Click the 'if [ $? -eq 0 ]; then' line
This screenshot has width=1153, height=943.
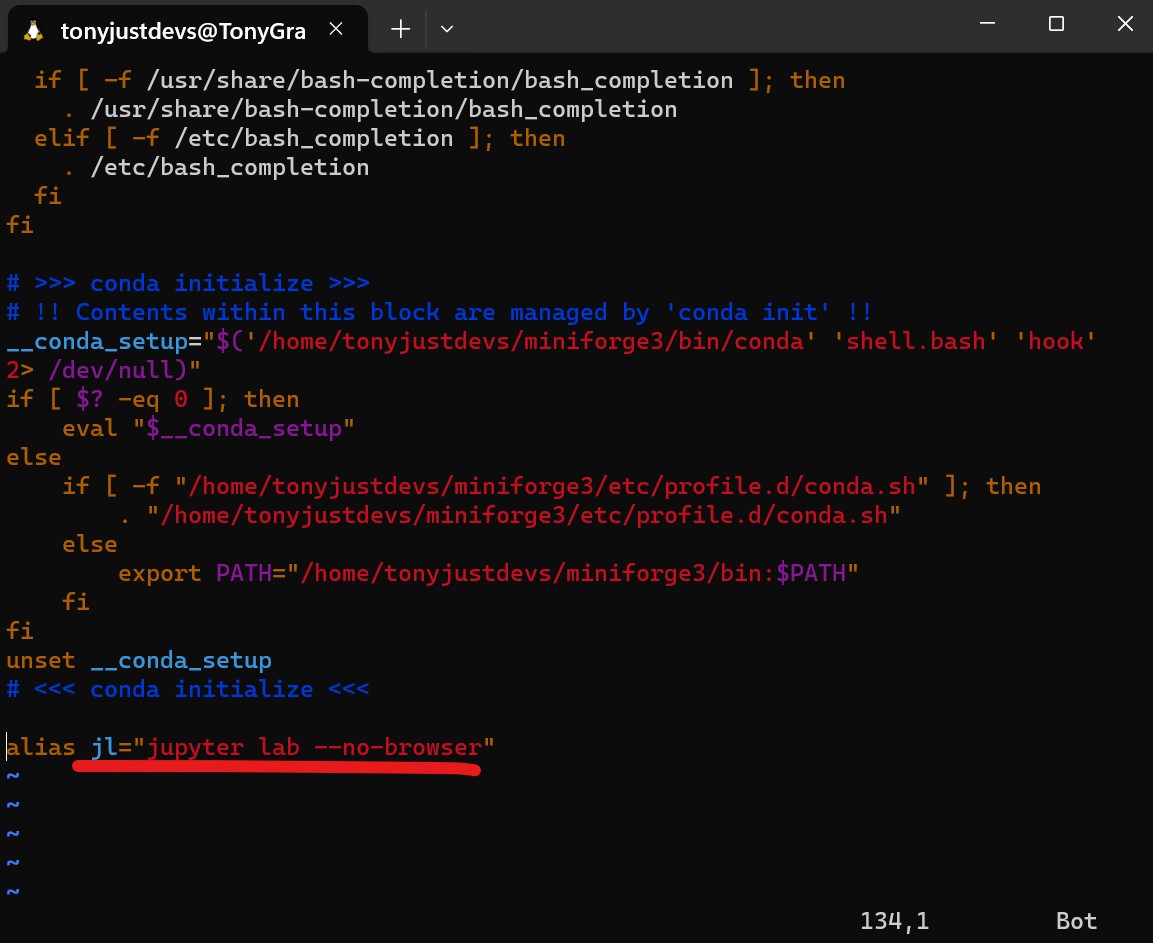coord(152,399)
